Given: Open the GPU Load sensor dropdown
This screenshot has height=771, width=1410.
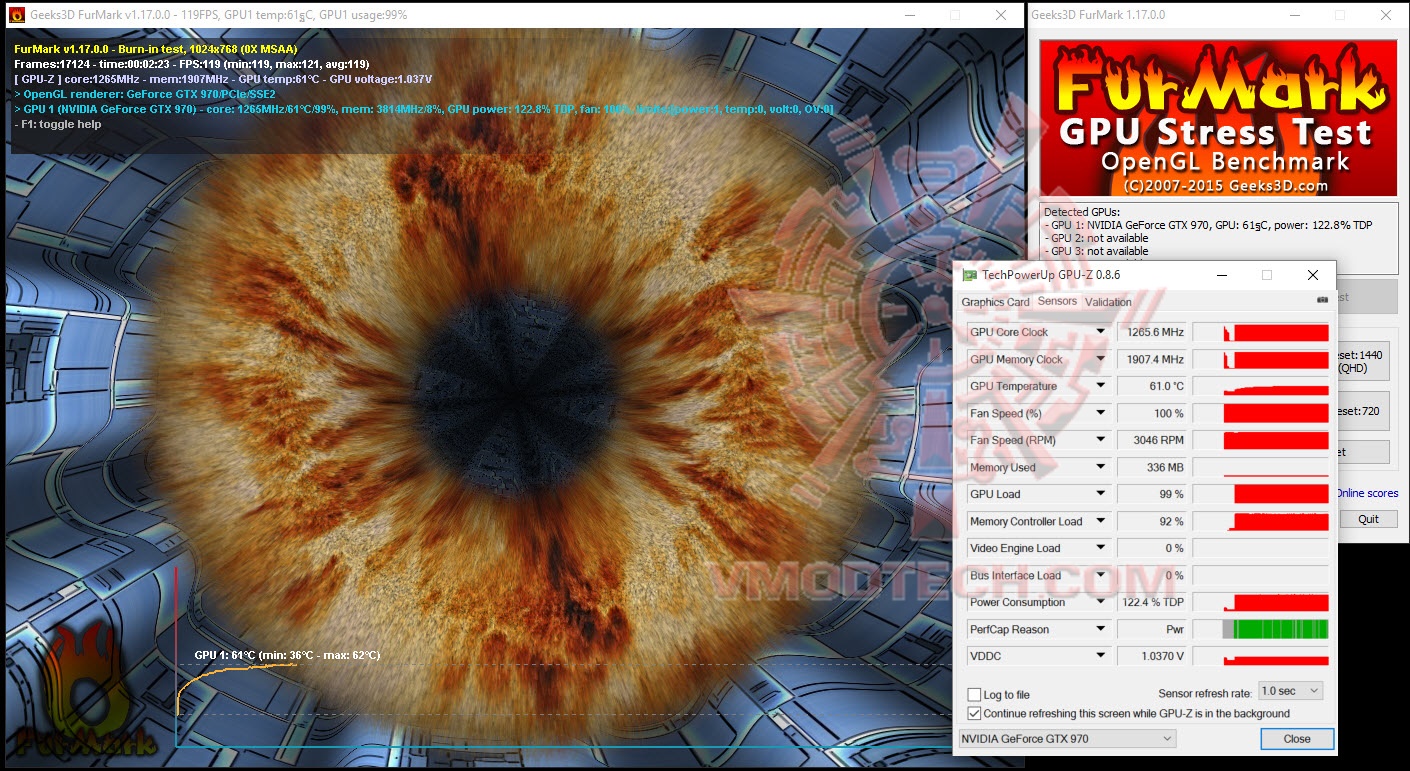Looking at the screenshot, I should (x=1101, y=494).
